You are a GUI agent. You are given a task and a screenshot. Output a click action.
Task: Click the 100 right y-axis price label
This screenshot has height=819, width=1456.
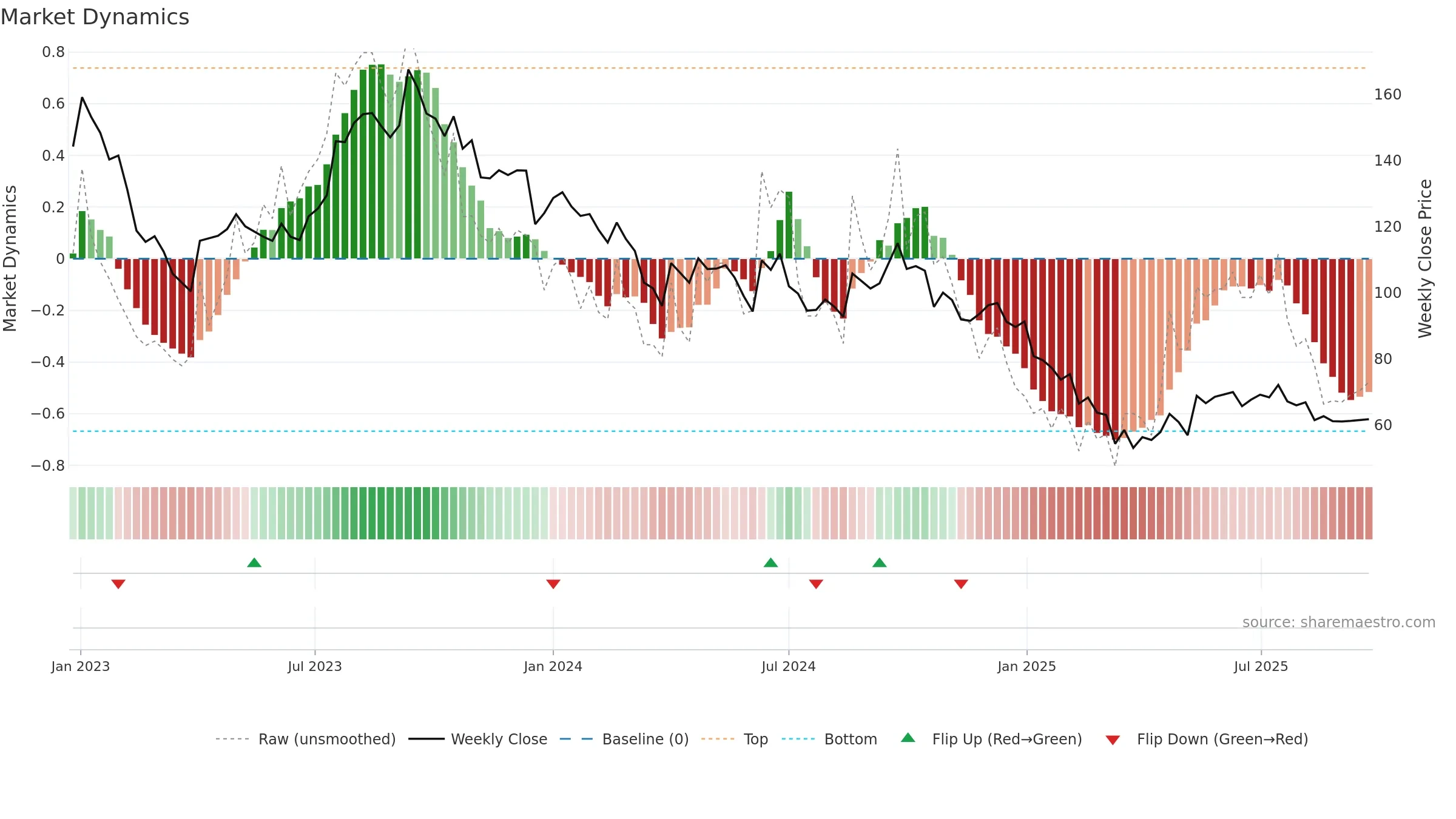tap(1388, 293)
